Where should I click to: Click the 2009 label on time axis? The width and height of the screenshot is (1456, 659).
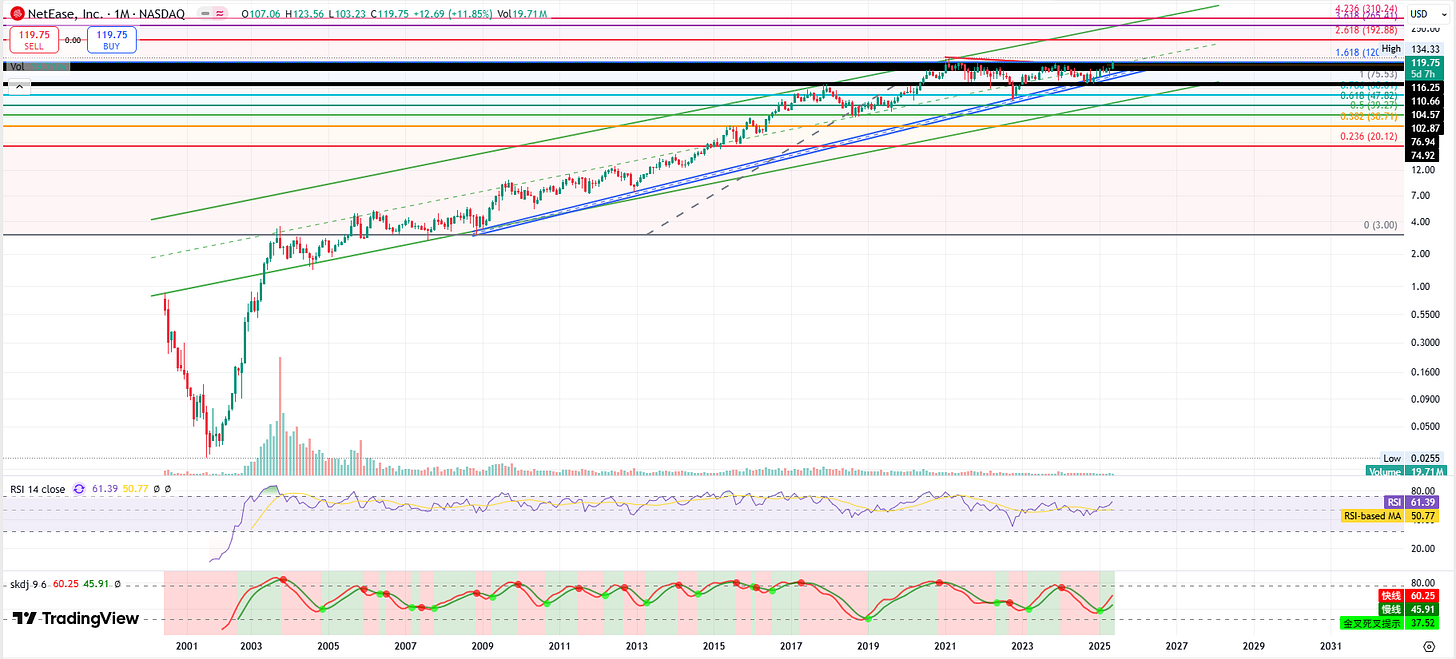click(x=483, y=648)
